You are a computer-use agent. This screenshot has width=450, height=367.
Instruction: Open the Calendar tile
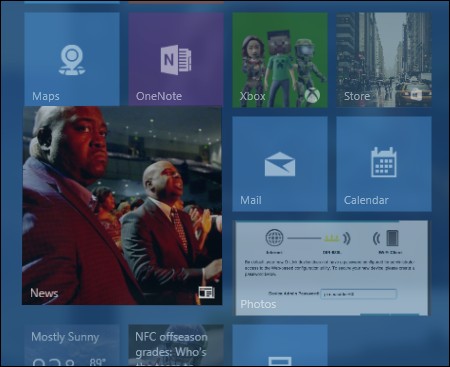tap(384, 164)
